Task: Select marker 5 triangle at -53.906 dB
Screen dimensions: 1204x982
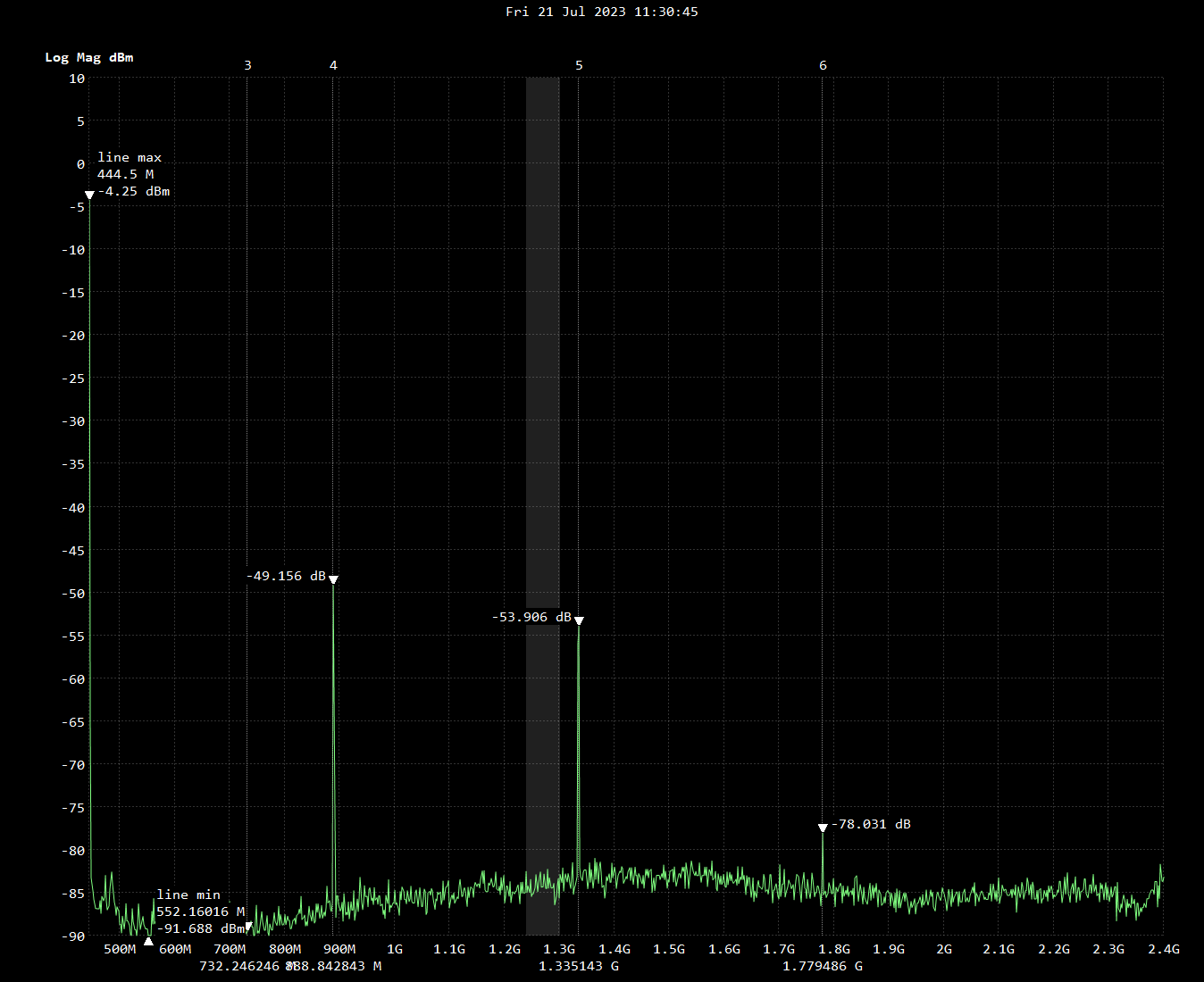Action: tap(579, 620)
